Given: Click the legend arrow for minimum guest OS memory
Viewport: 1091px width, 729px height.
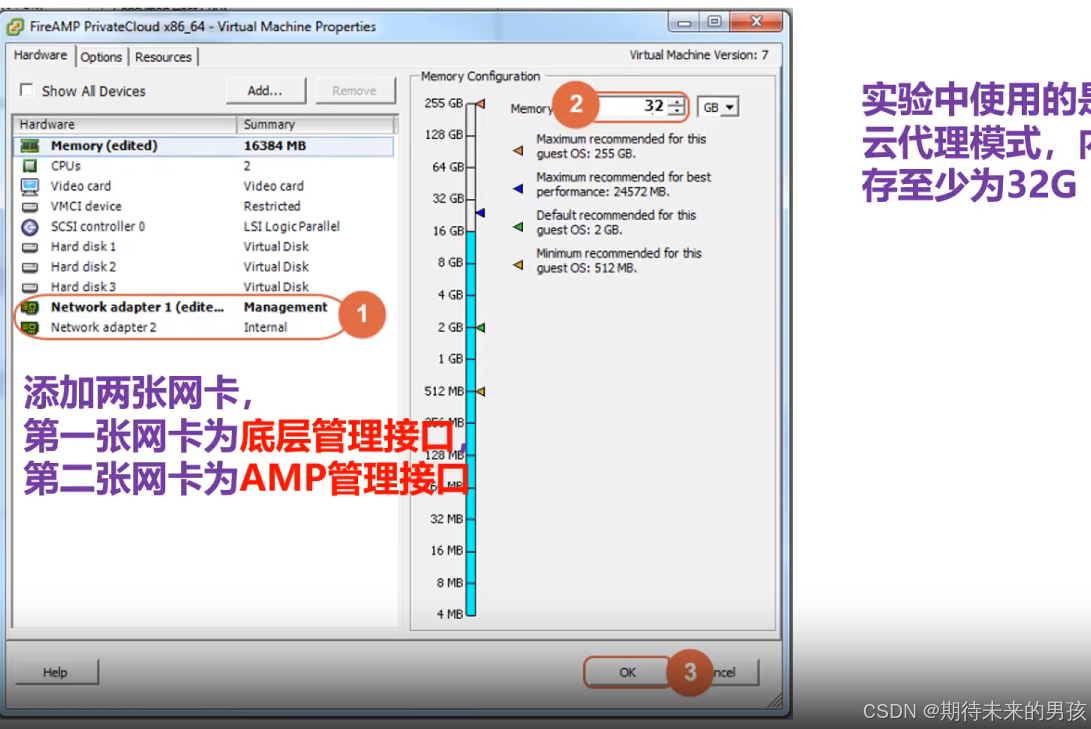Looking at the screenshot, I should [518, 264].
